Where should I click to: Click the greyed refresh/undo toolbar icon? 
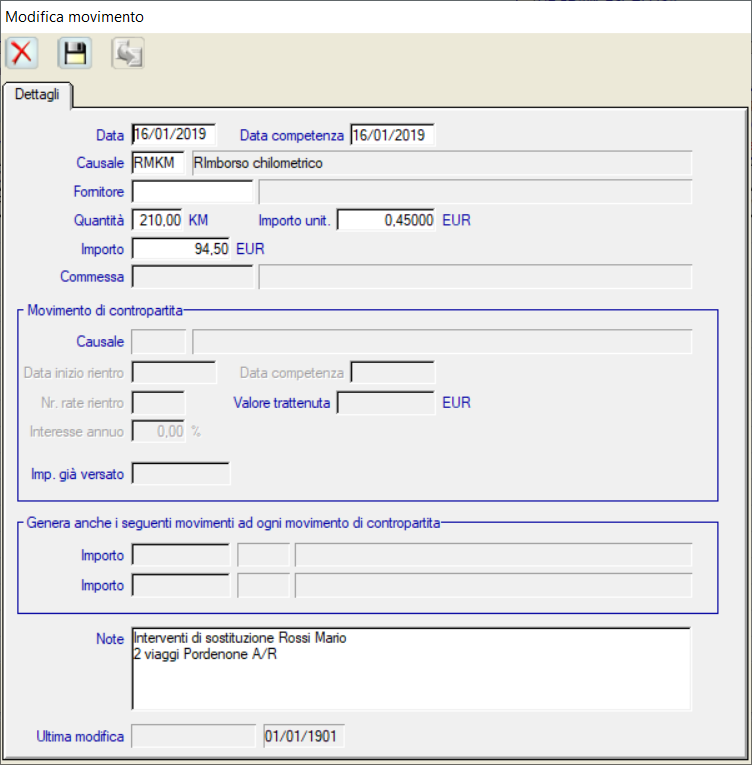tap(128, 53)
